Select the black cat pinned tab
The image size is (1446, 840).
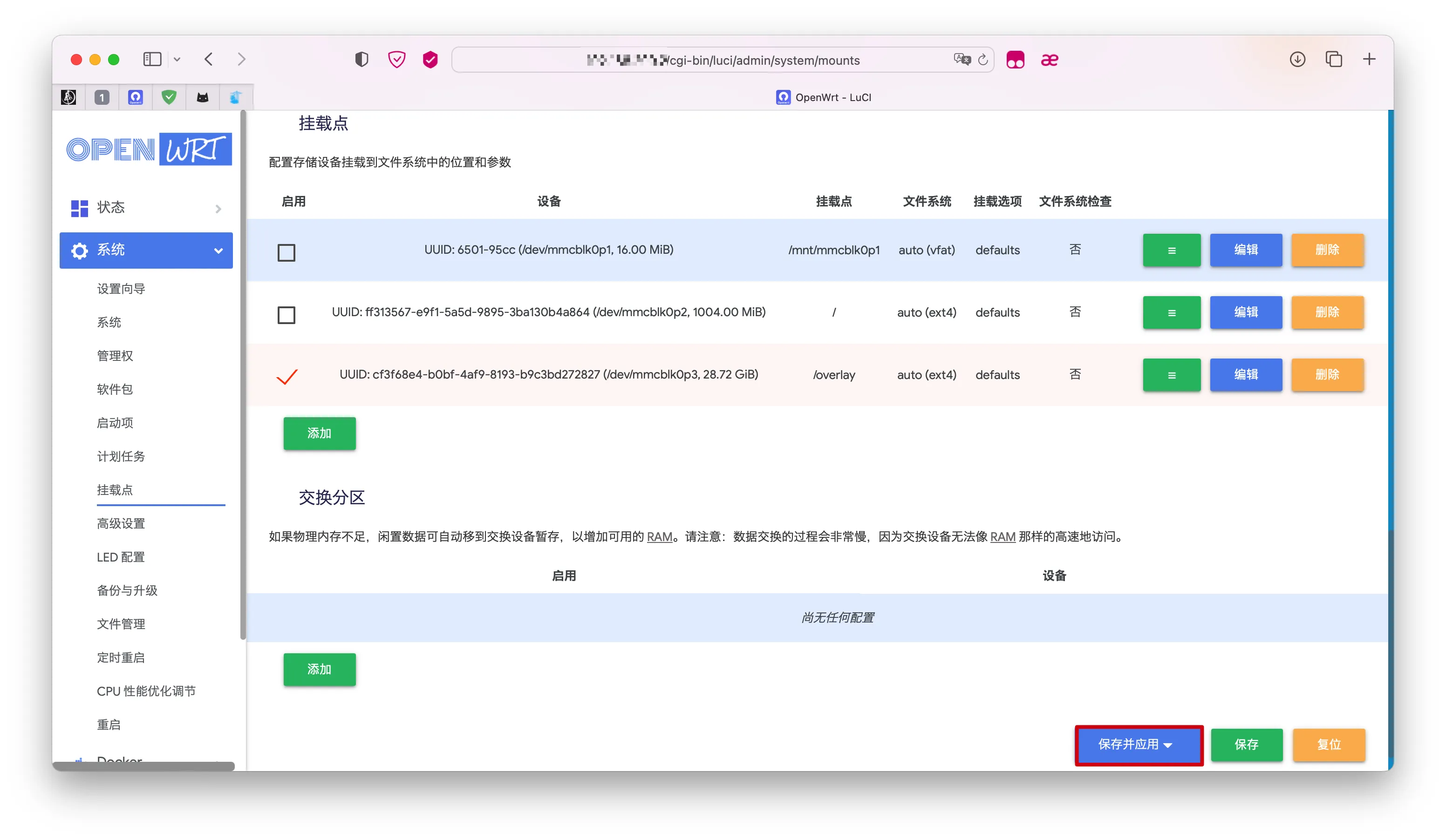tap(203, 97)
